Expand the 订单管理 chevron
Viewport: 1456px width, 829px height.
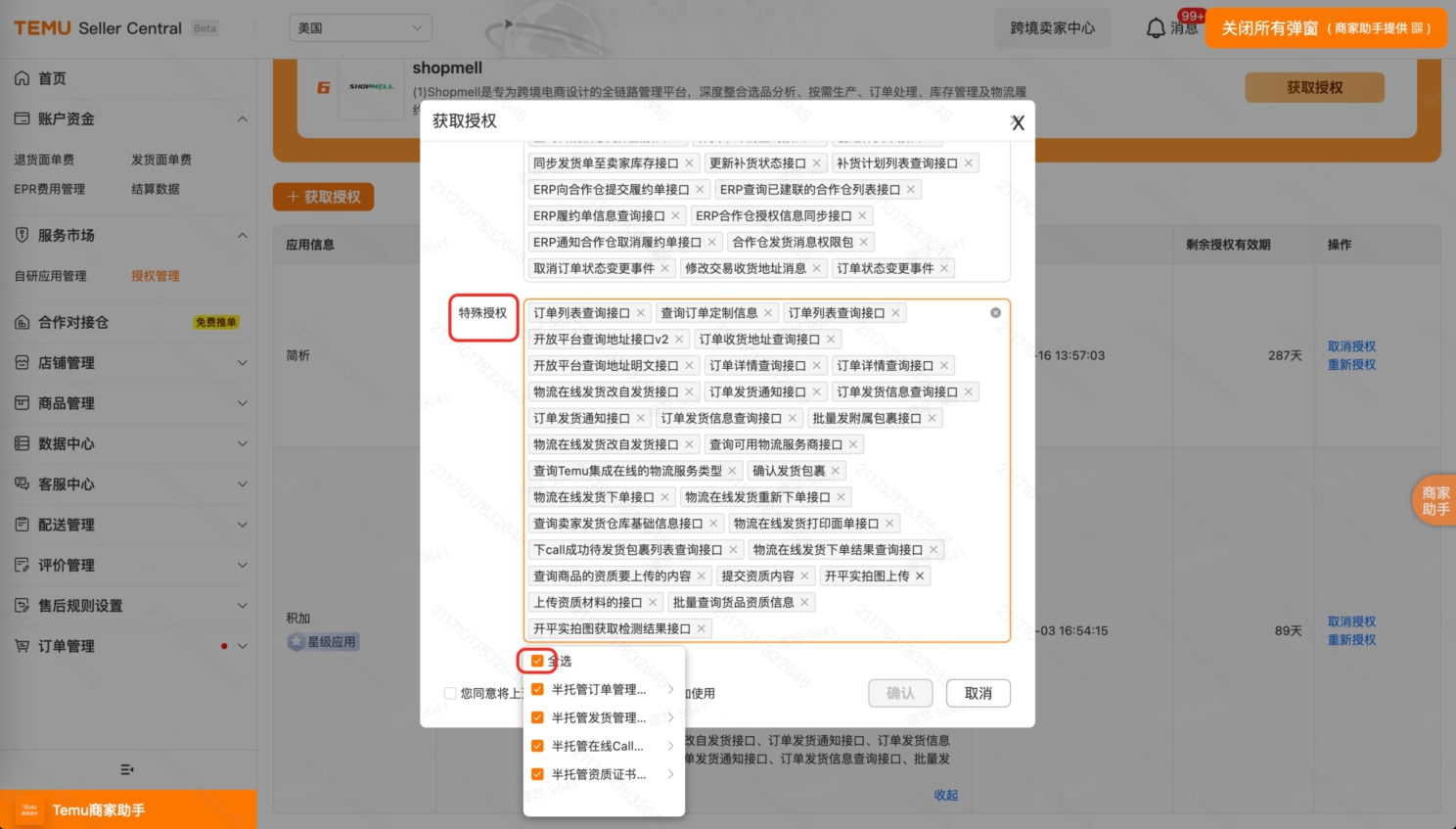pyautogui.click(x=242, y=646)
